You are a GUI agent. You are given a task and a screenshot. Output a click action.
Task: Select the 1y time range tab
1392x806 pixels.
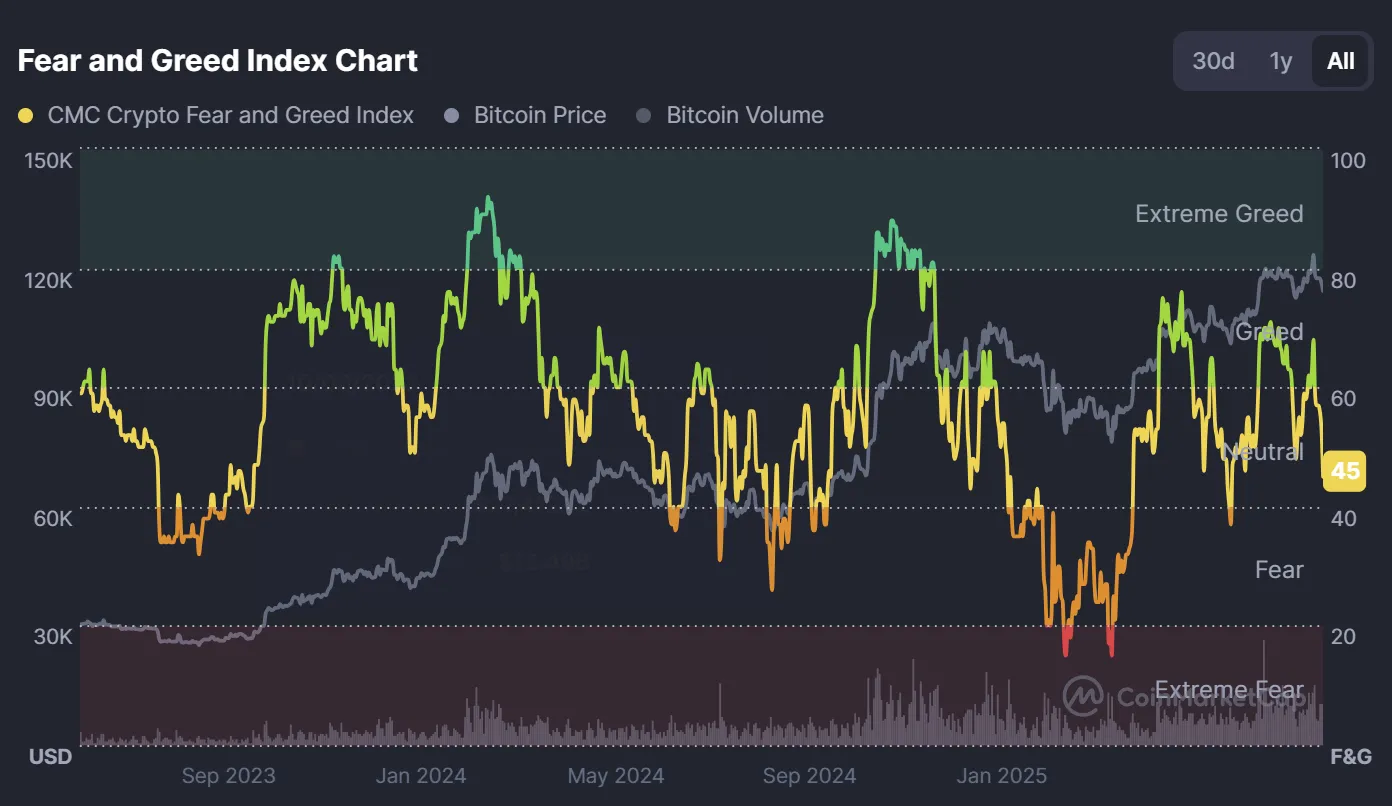(x=1280, y=61)
